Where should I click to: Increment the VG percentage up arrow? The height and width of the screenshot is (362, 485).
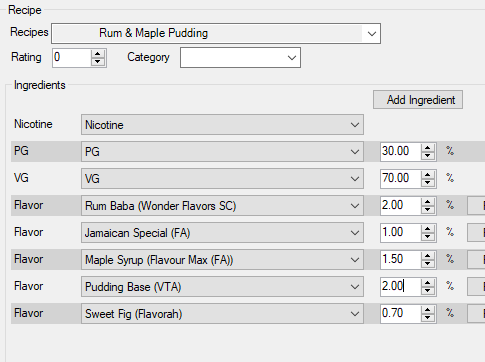428,175
